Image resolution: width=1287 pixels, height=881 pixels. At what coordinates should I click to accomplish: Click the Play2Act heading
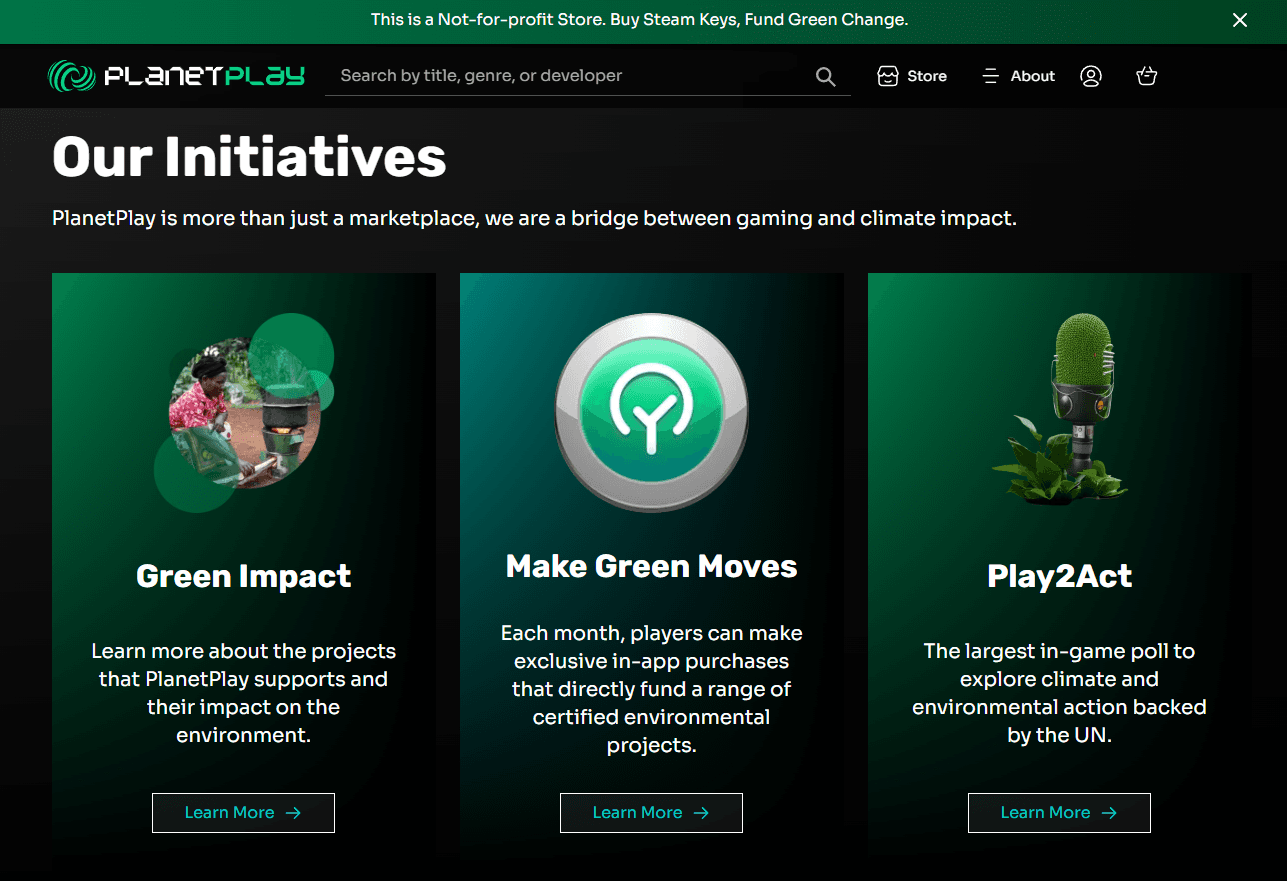pos(1059,576)
